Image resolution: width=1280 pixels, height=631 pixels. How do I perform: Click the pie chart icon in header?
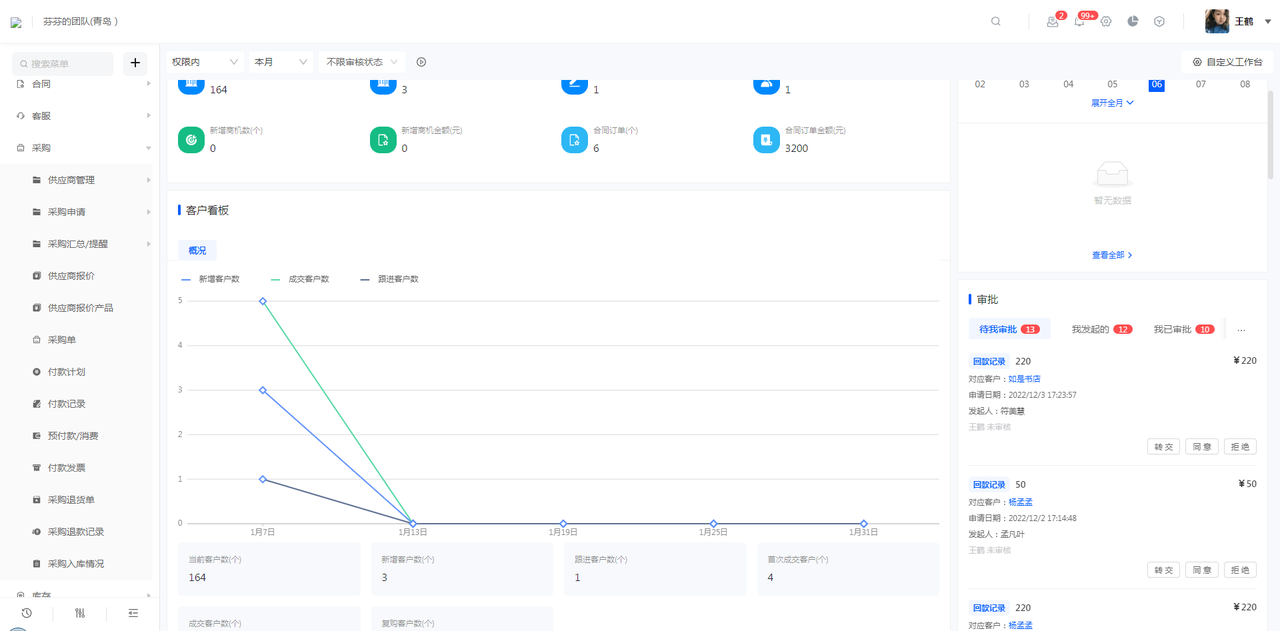tap(1133, 21)
